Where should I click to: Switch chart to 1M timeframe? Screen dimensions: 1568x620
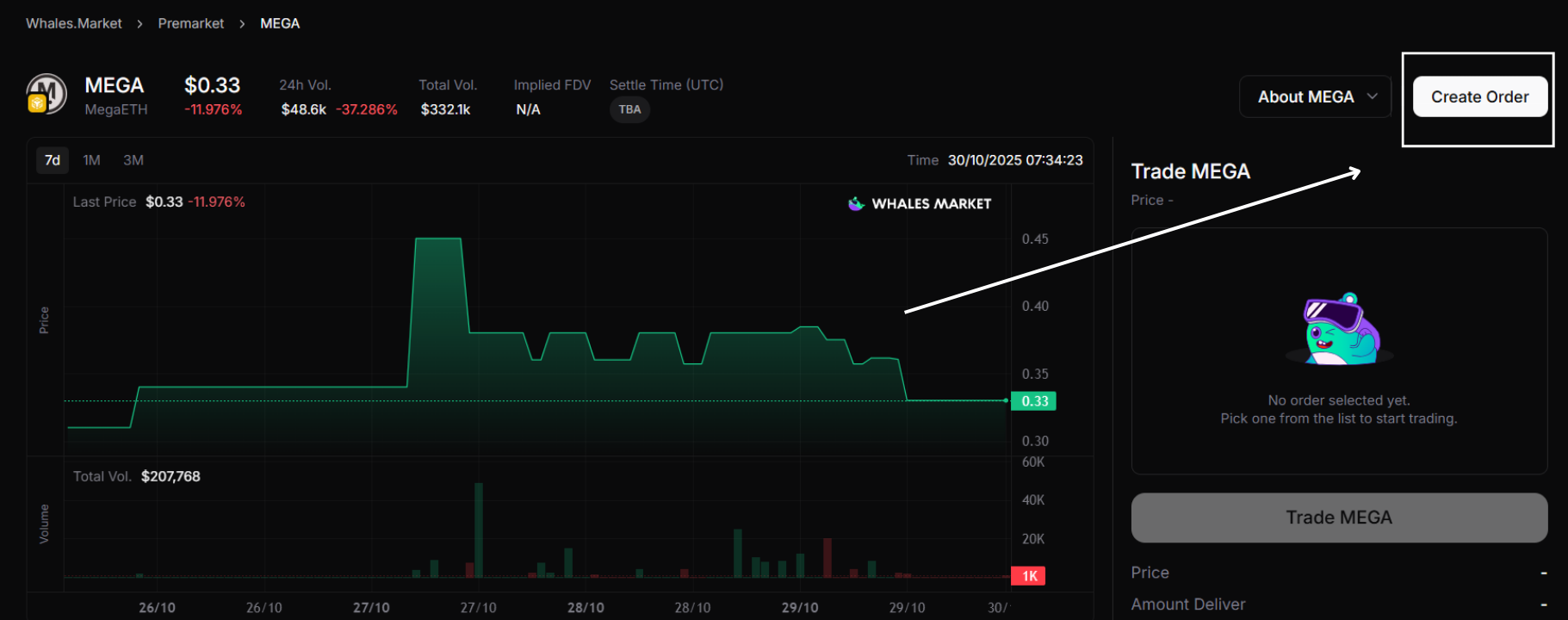tap(91, 160)
